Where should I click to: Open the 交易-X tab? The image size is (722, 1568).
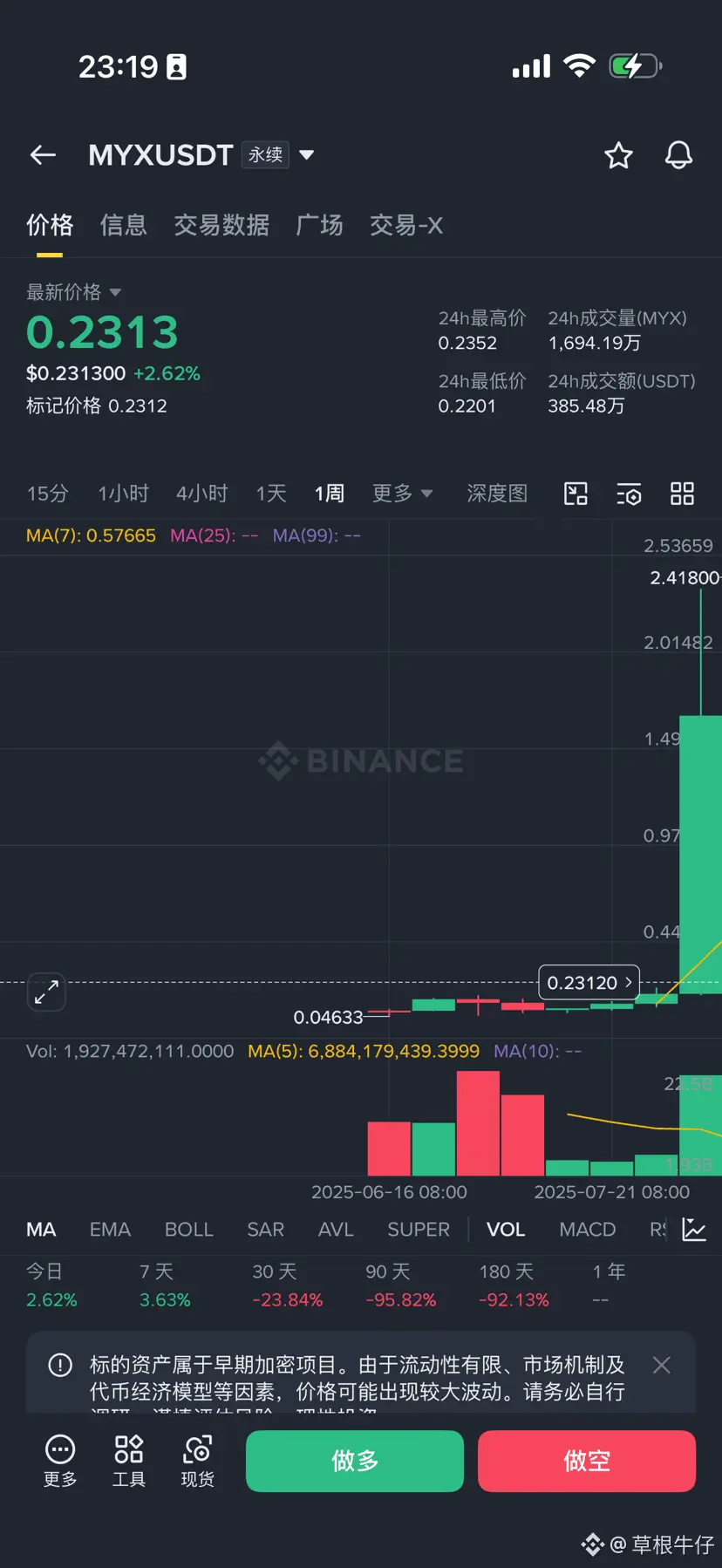406,225
